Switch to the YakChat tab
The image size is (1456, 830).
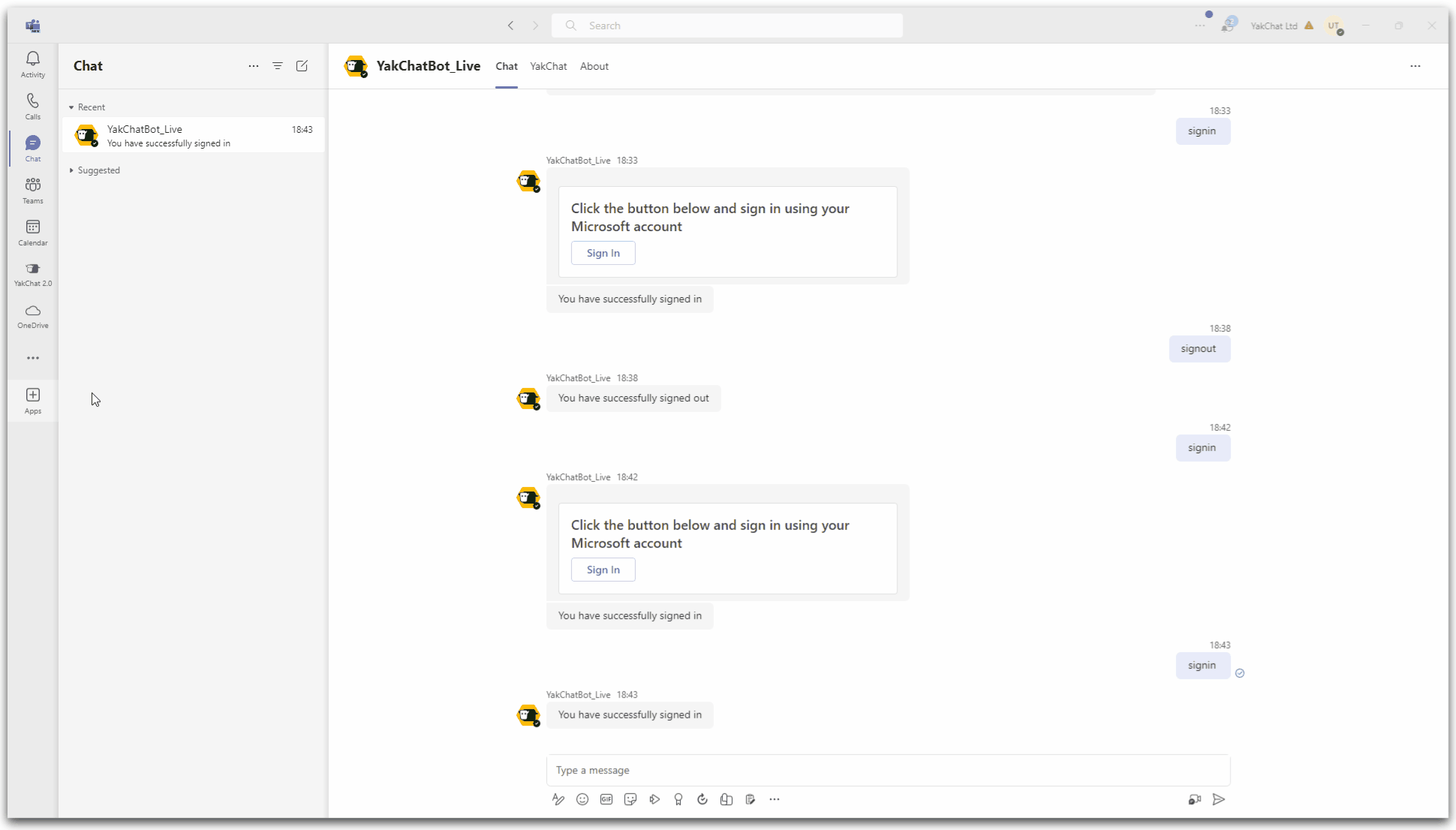click(548, 66)
